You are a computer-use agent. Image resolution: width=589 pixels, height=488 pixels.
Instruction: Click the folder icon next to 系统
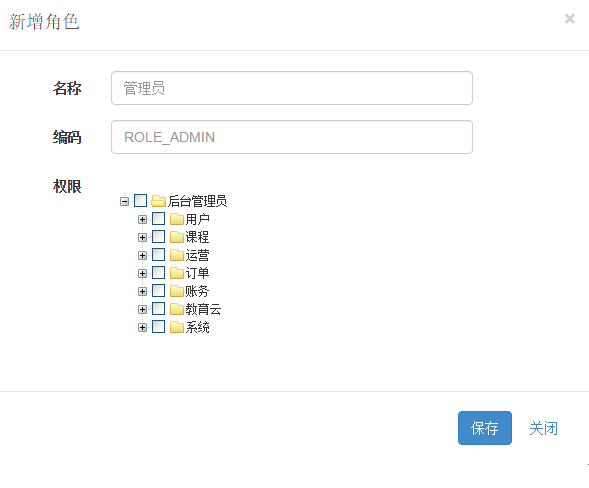pyautogui.click(x=177, y=327)
